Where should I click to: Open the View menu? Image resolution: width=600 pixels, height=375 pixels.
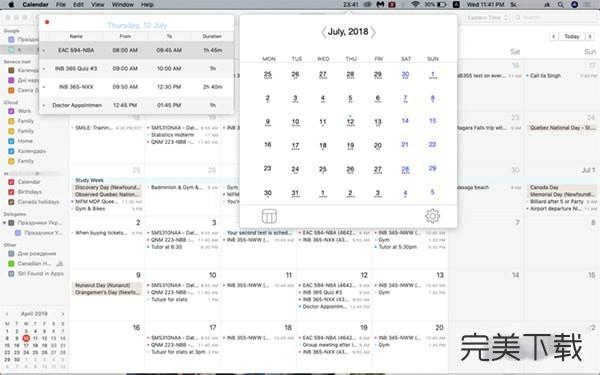98,5
